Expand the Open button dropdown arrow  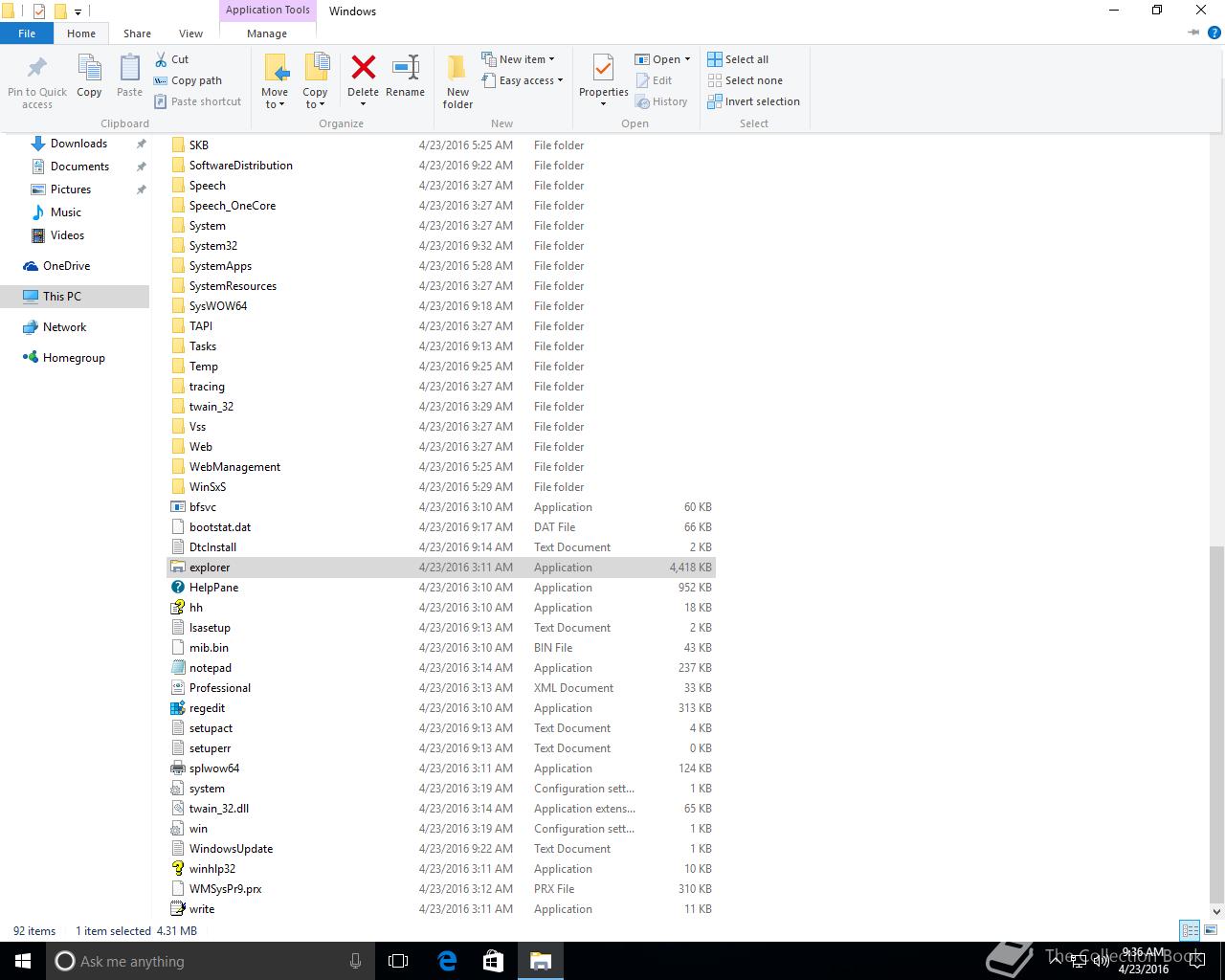(x=687, y=59)
